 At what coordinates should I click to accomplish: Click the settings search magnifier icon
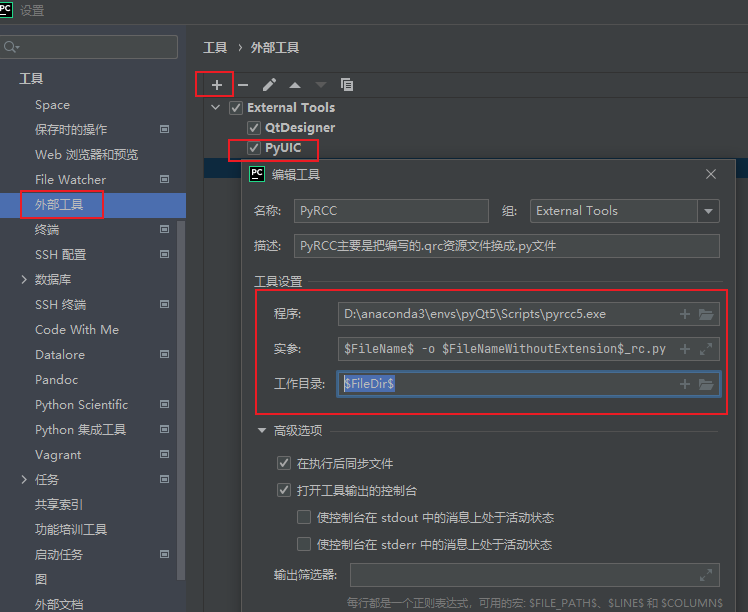(x=10, y=47)
